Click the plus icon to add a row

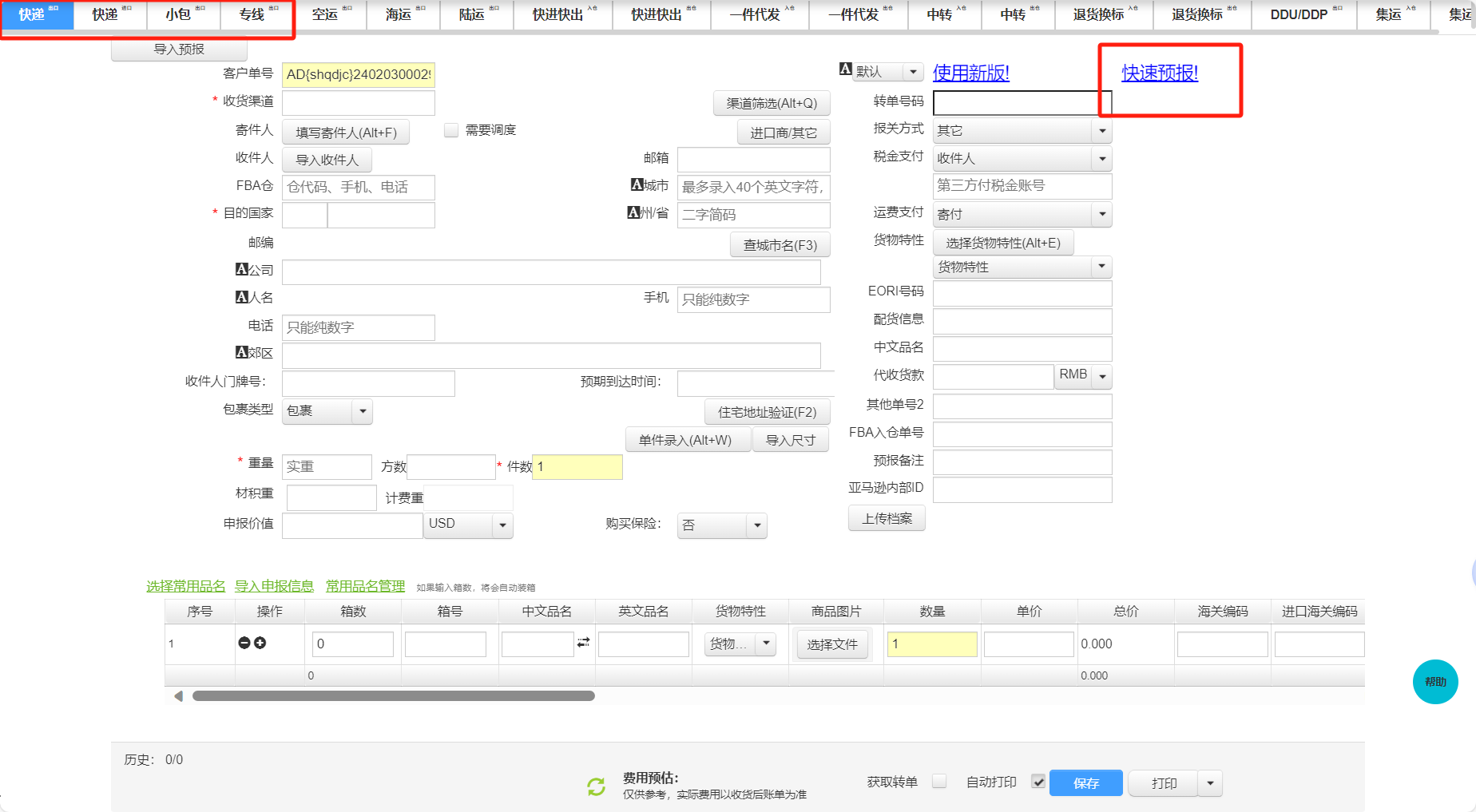tap(260, 643)
